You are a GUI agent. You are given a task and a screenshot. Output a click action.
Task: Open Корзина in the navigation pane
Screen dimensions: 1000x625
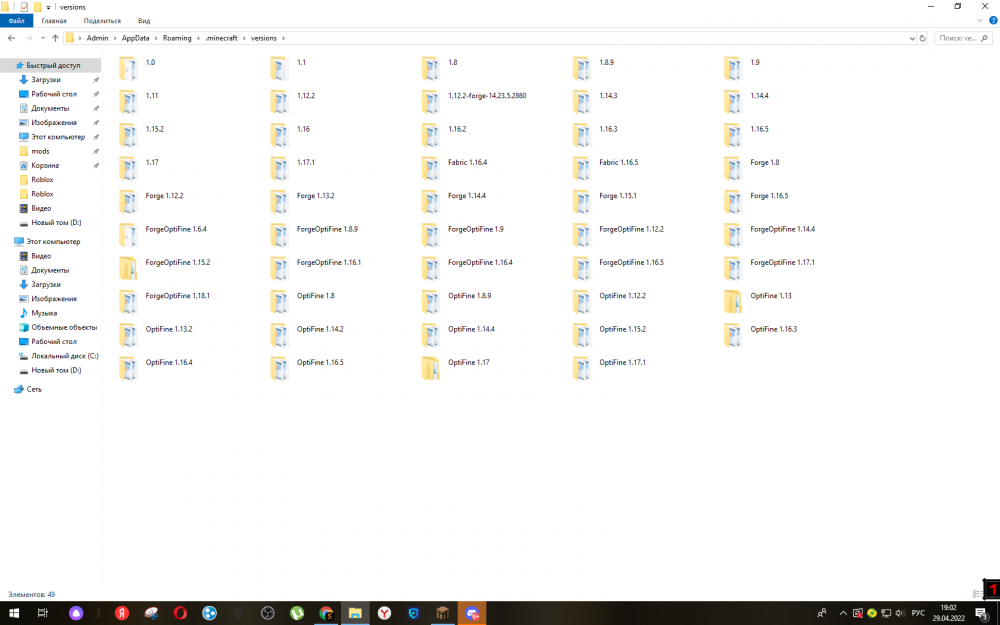click(x=45, y=165)
